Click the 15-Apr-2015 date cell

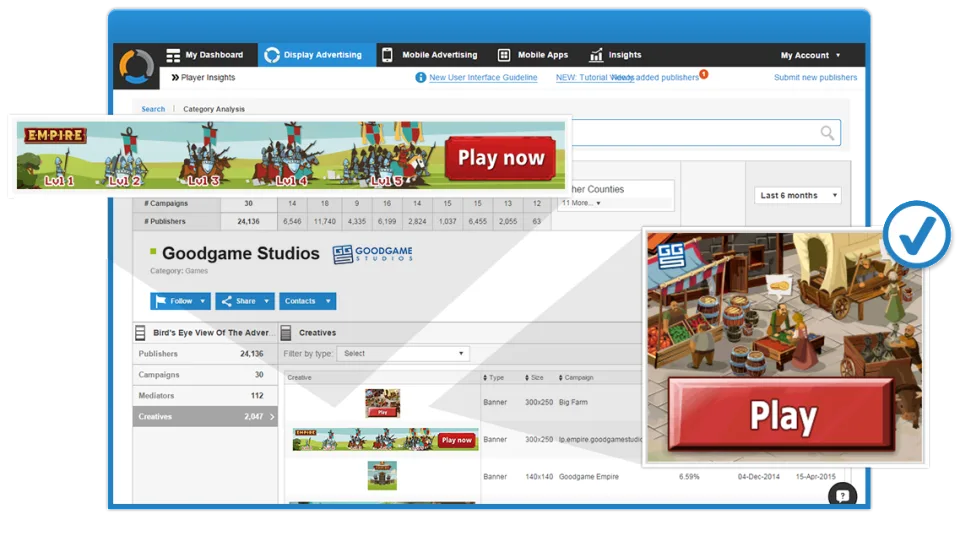[x=816, y=477]
